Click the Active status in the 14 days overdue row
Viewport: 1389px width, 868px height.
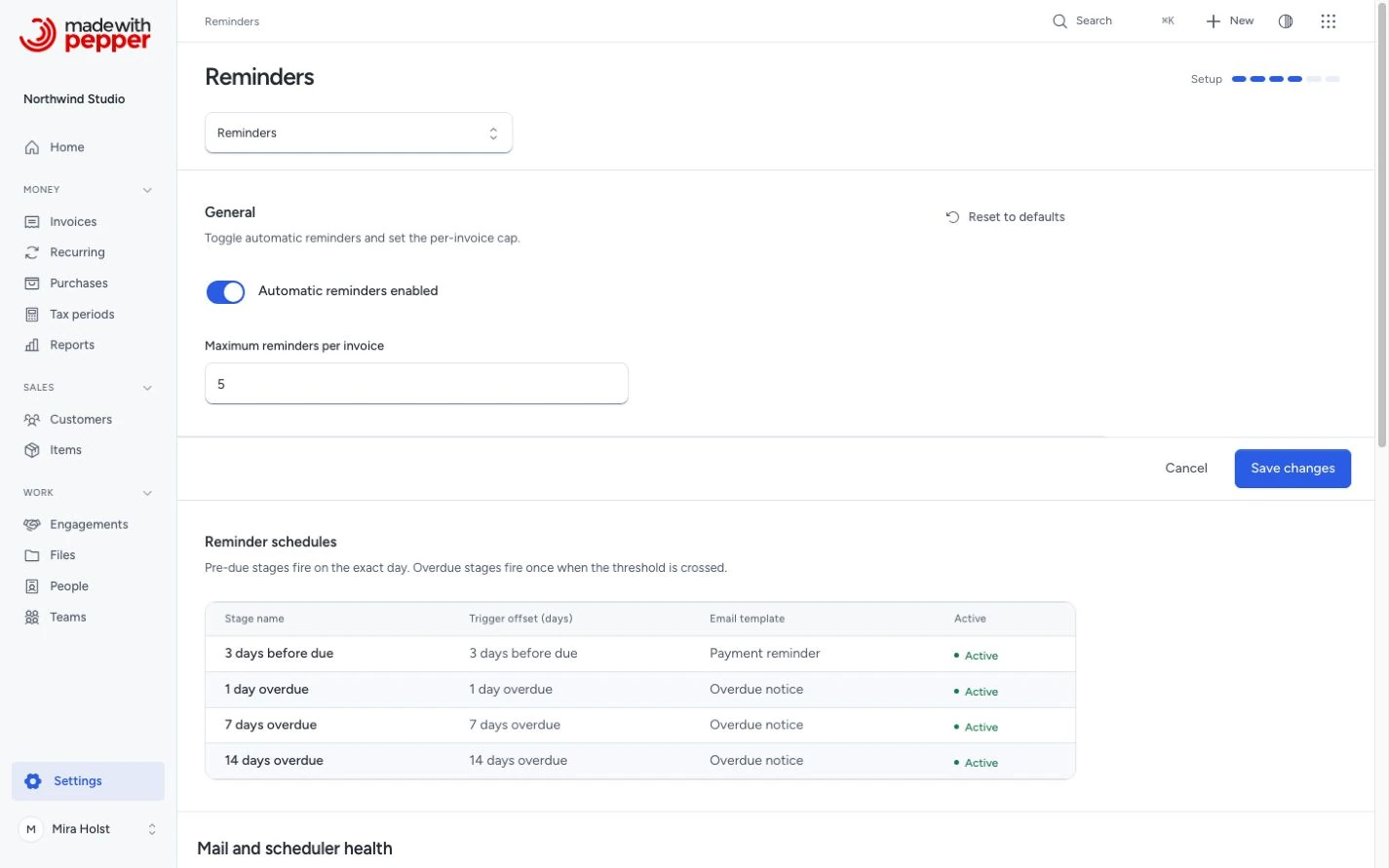976,763
